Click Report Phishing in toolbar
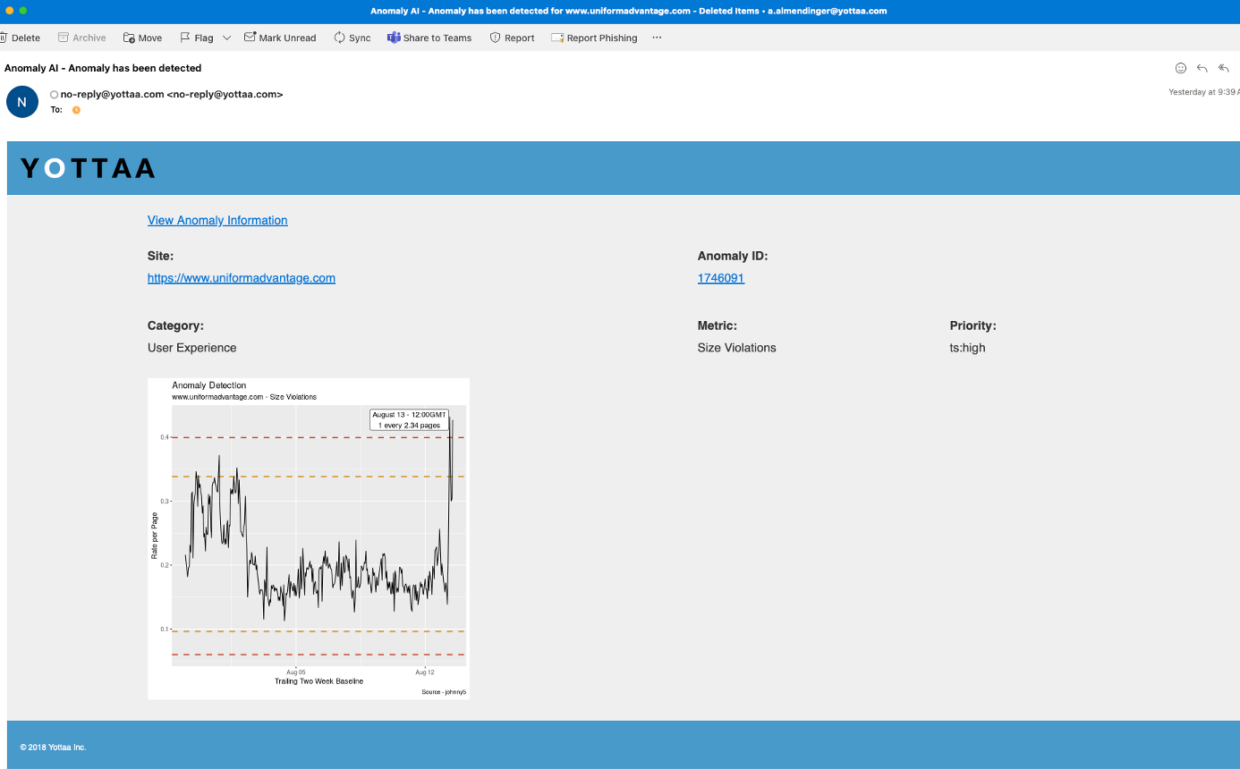 click(x=594, y=38)
